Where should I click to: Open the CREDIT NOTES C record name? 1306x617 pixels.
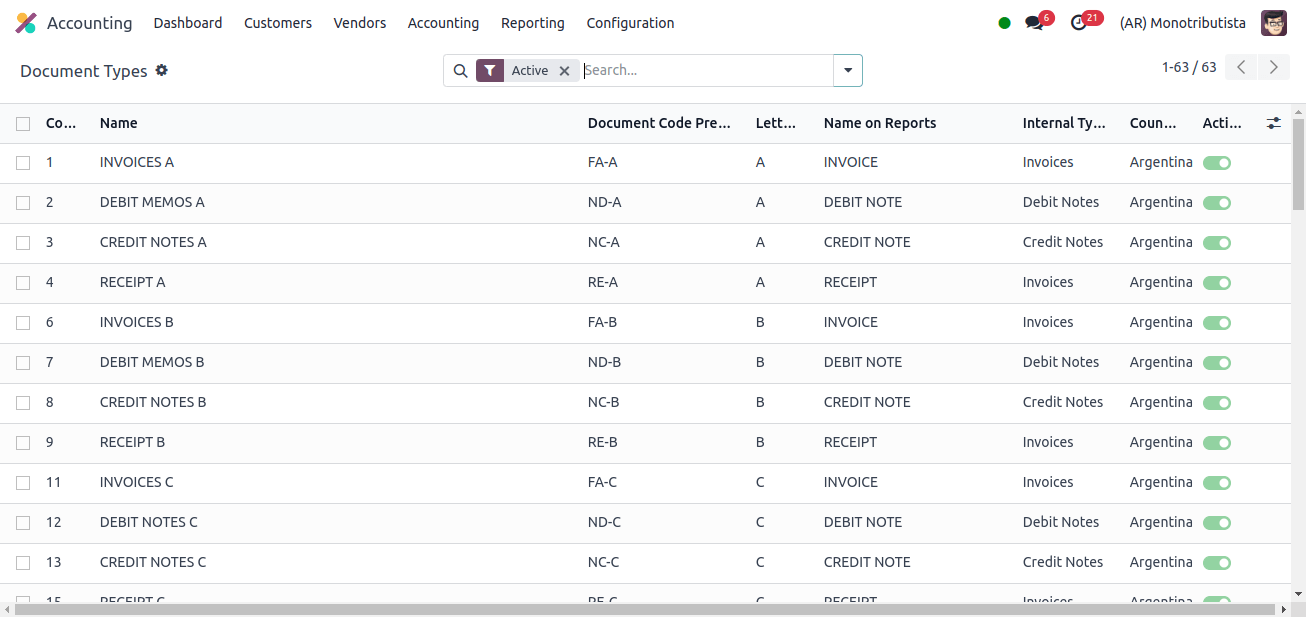[153, 562]
